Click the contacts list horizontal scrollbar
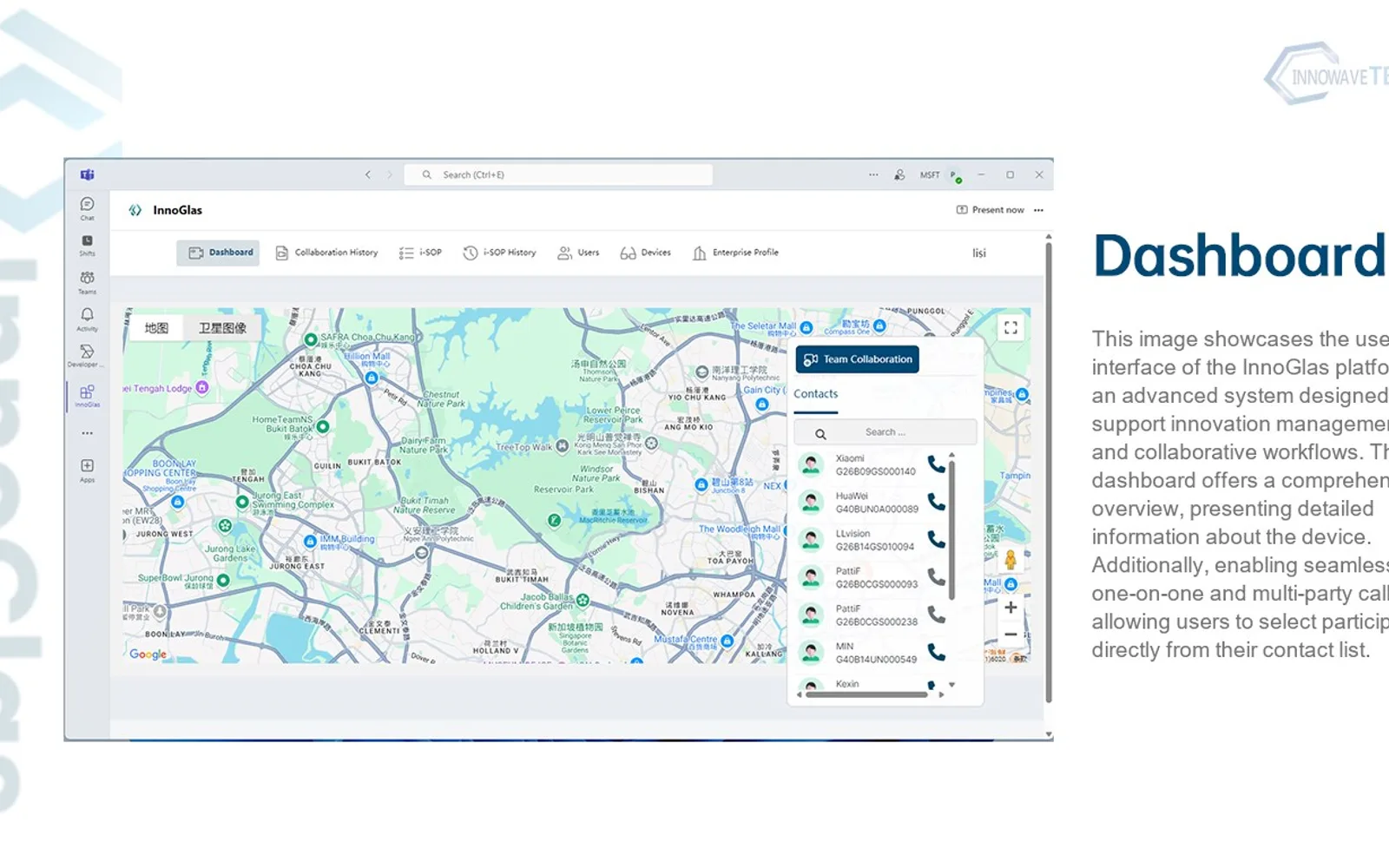The image size is (1389, 868). (x=866, y=694)
